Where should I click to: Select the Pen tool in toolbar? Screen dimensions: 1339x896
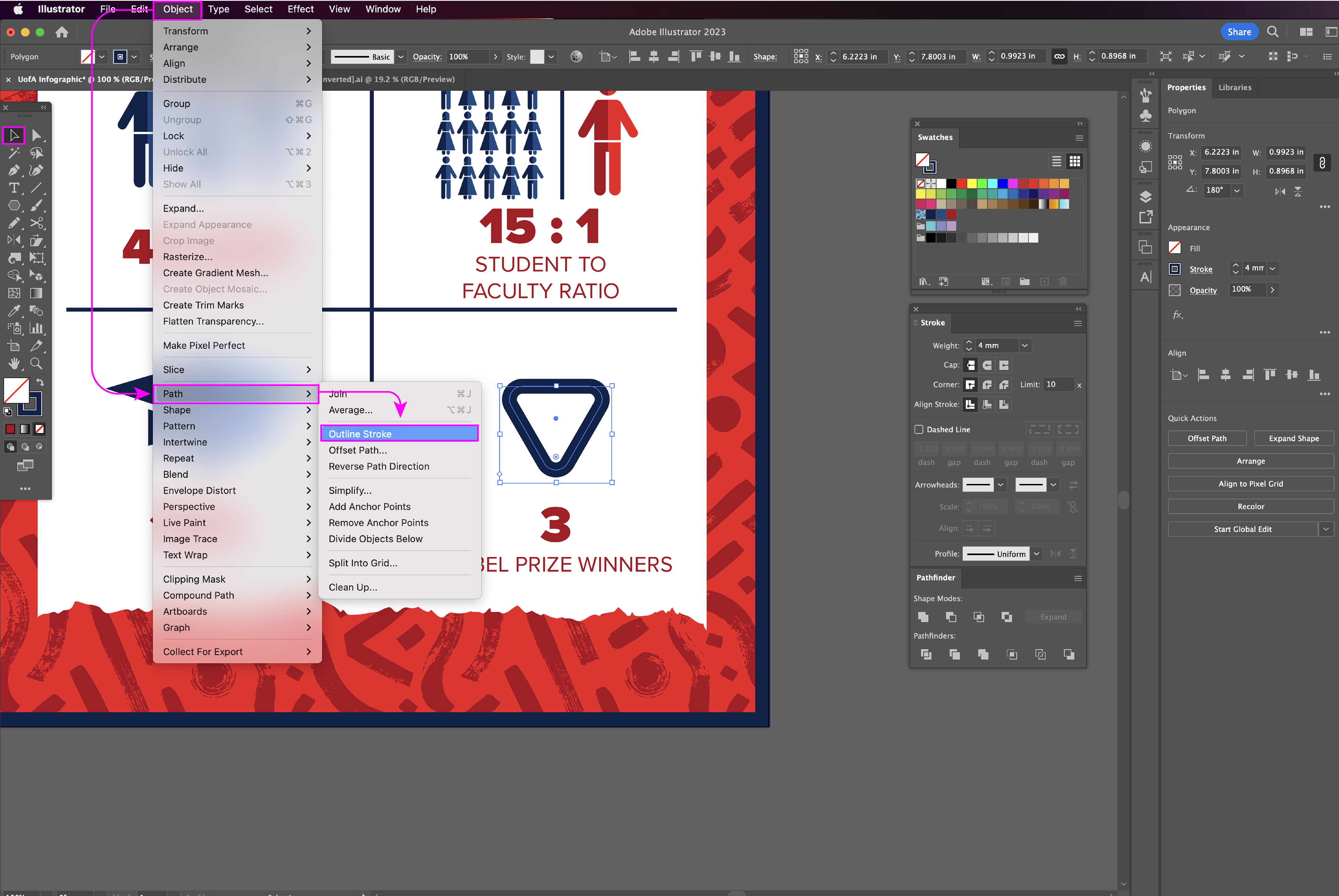tap(14, 170)
